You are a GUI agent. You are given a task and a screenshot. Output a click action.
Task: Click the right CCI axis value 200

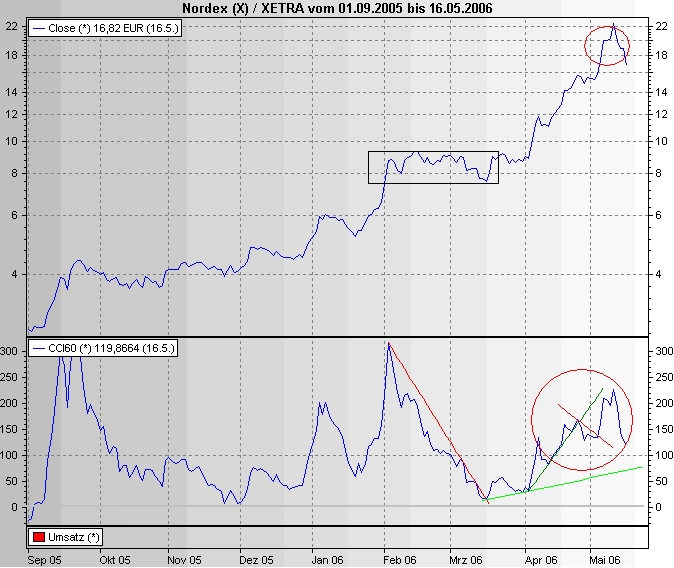click(664, 403)
